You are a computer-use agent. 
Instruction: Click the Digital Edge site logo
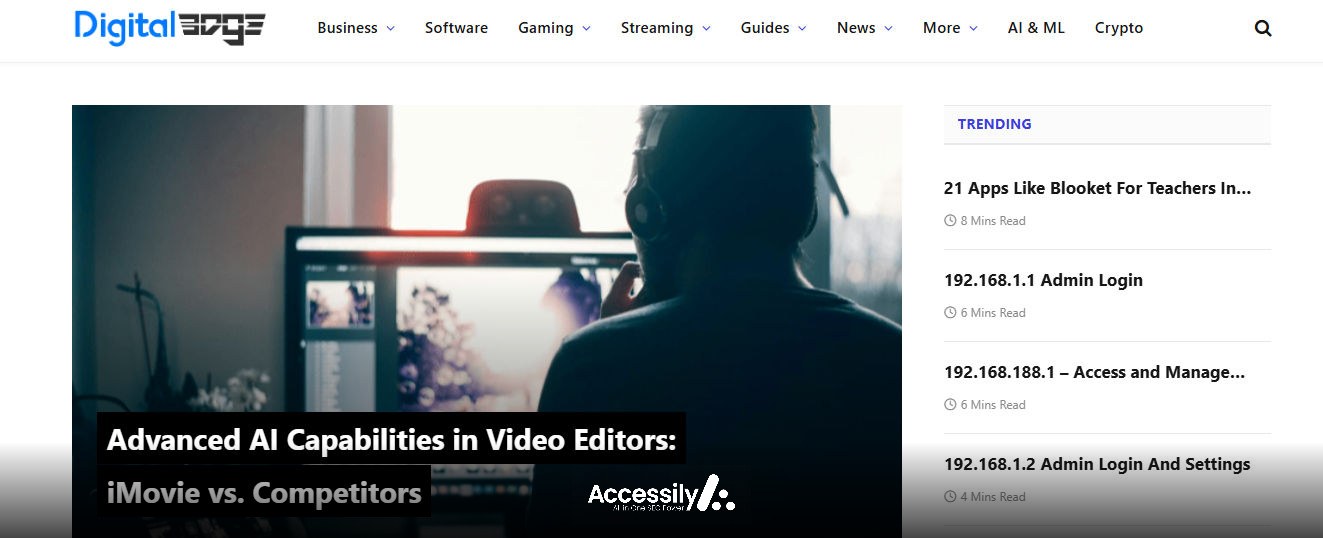coord(170,27)
